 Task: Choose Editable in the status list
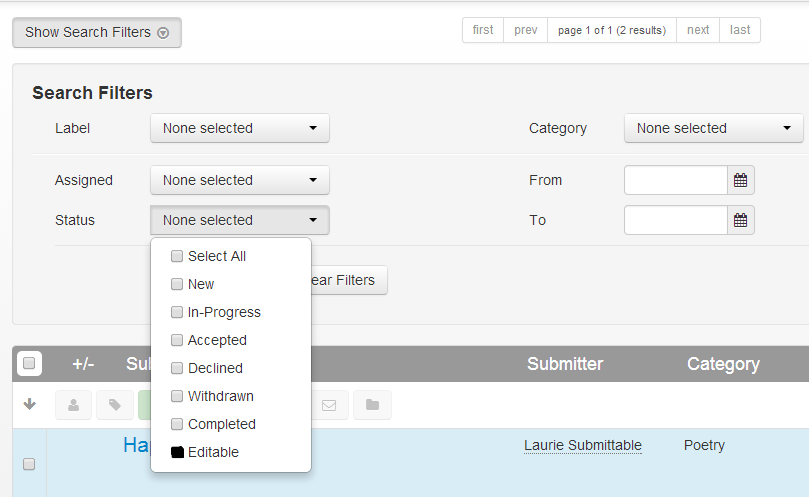pos(213,452)
